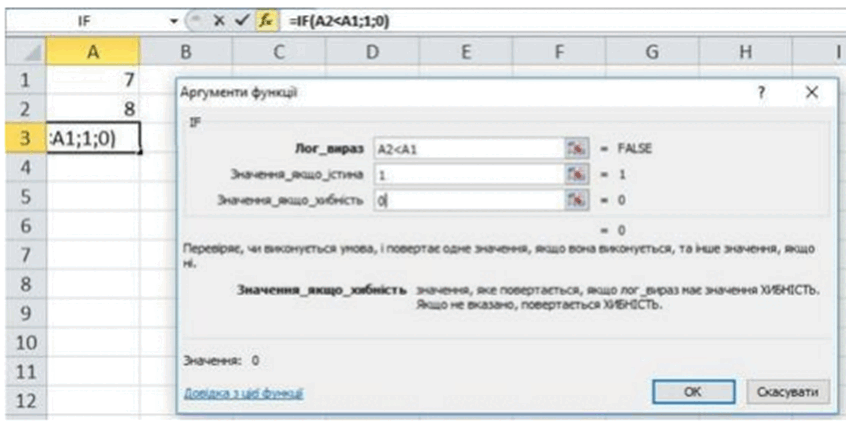846x431 pixels.
Task: Click empty cell A8
Action: (93, 284)
